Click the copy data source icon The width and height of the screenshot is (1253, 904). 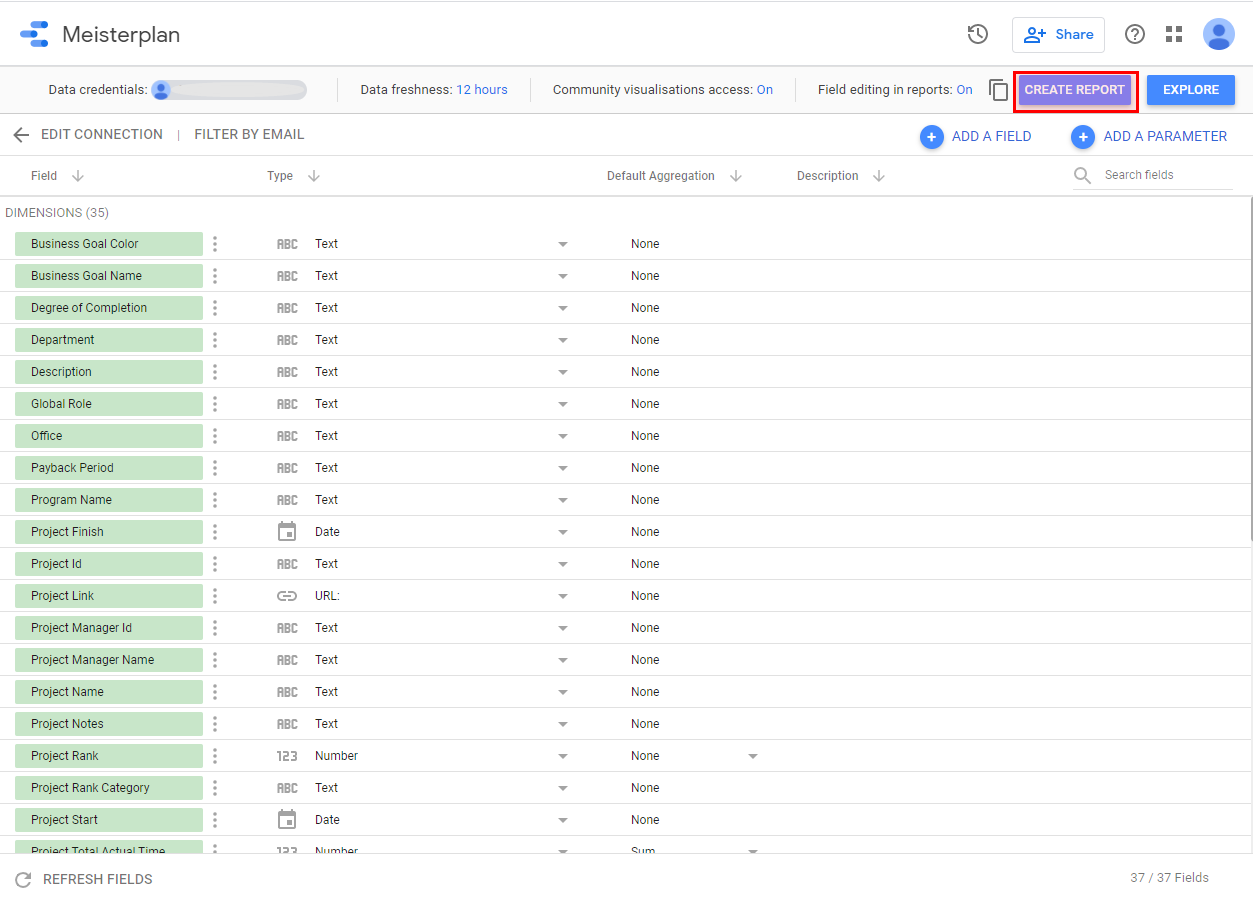point(998,90)
